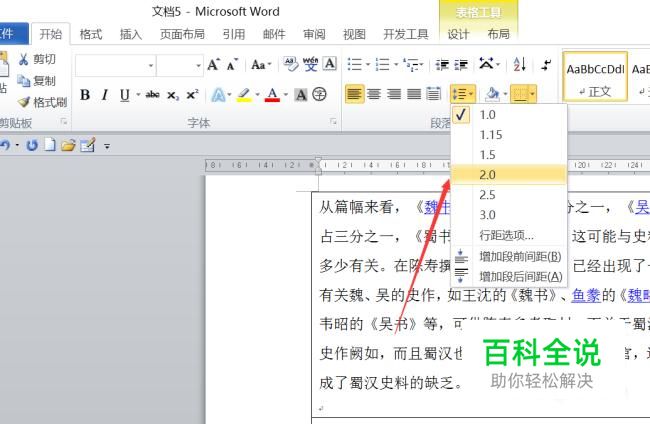Viewport: 650px width, 424px height.
Task: Open the Phonetic Guide (wén) tool
Action: (310, 64)
